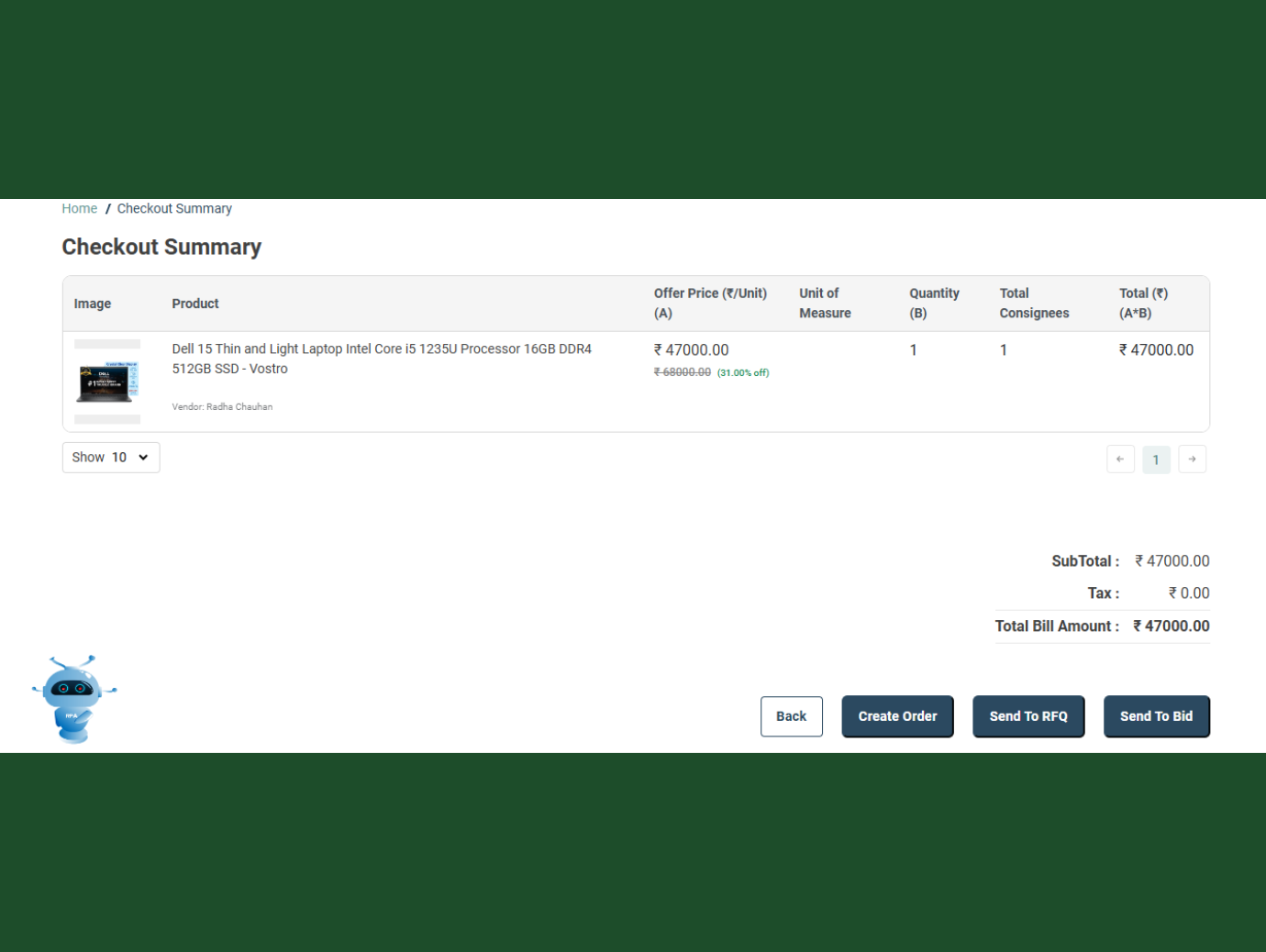Click the Checkout Summary breadcrumb text
1266x952 pixels.
174,209
